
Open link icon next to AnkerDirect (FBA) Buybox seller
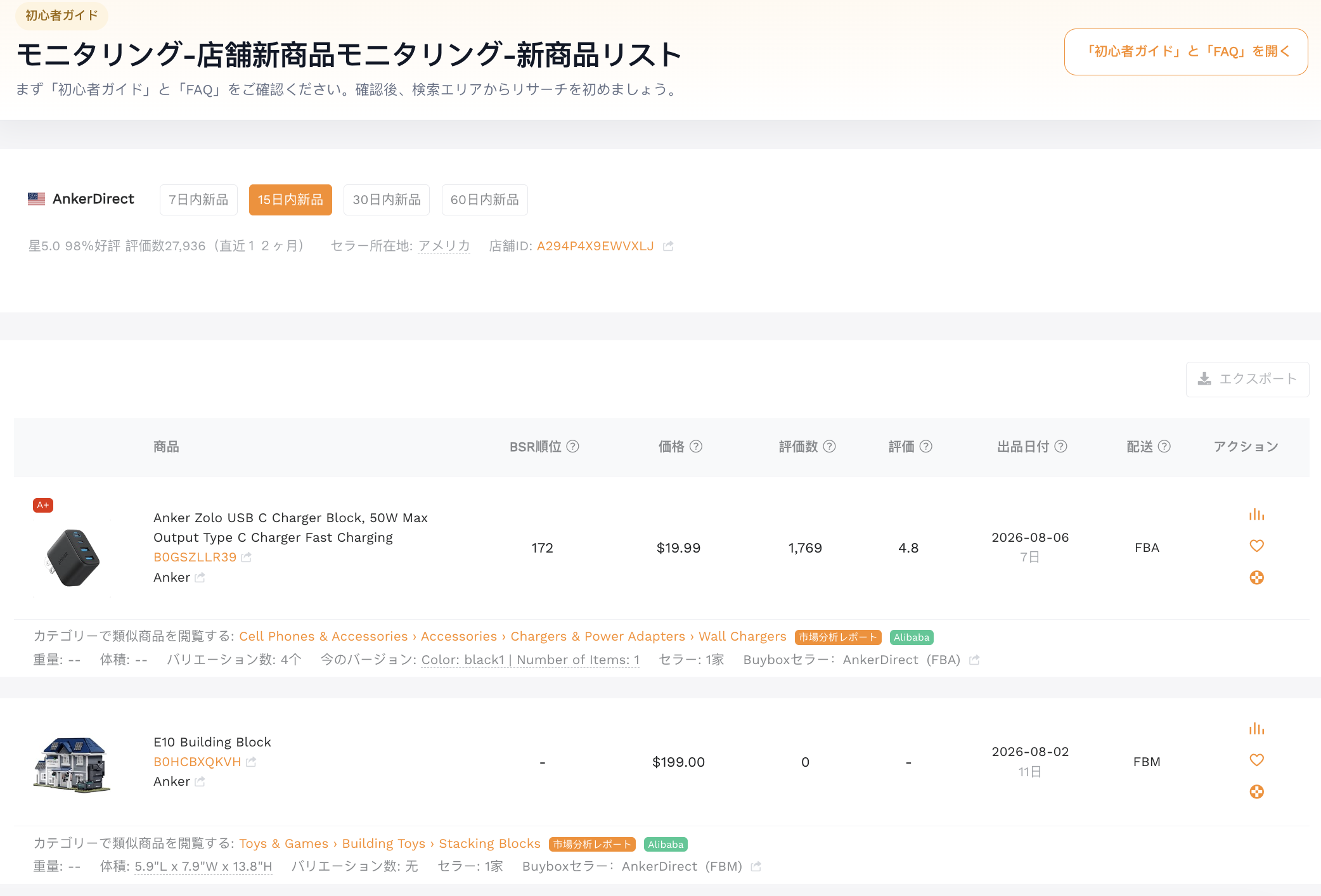(x=974, y=660)
